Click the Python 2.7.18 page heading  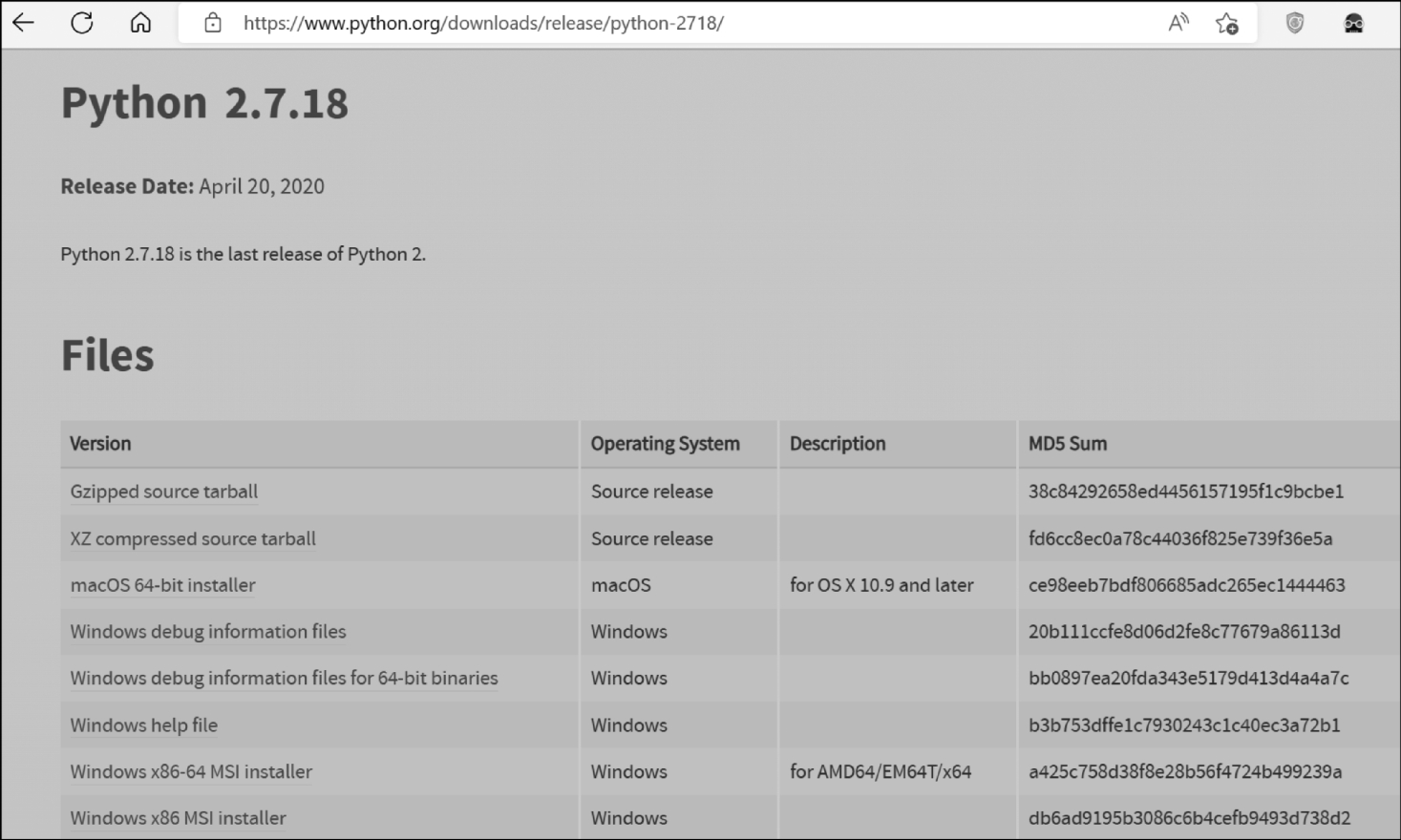pyautogui.click(x=204, y=103)
